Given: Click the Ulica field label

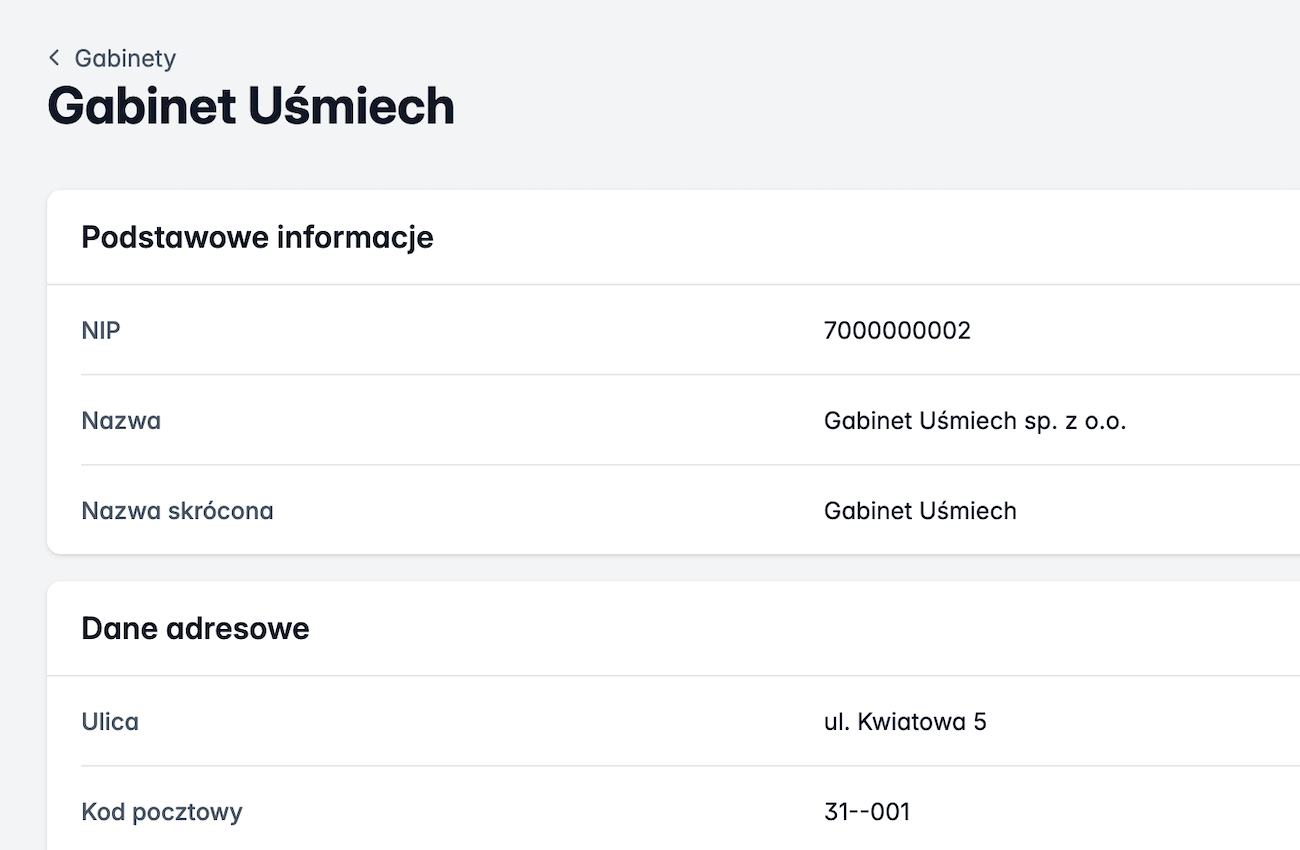Looking at the screenshot, I should tap(110, 721).
